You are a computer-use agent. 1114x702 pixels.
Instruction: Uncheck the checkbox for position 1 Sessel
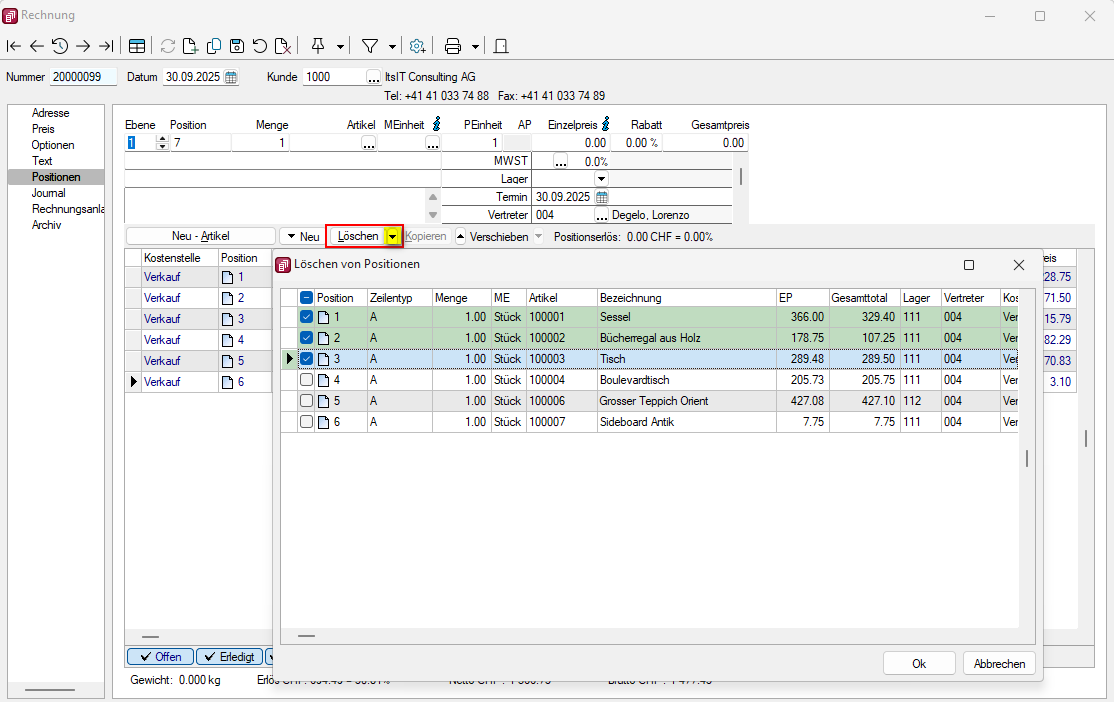pos(307,317)
